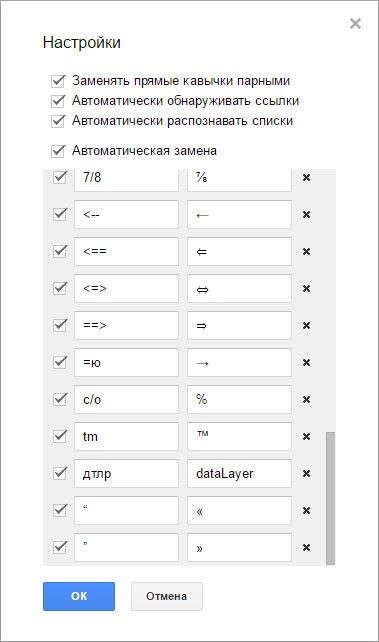The image size is (379, 642).
Task: Delete the дтлр dataLayer substitution row
Action: pos(306,473)
